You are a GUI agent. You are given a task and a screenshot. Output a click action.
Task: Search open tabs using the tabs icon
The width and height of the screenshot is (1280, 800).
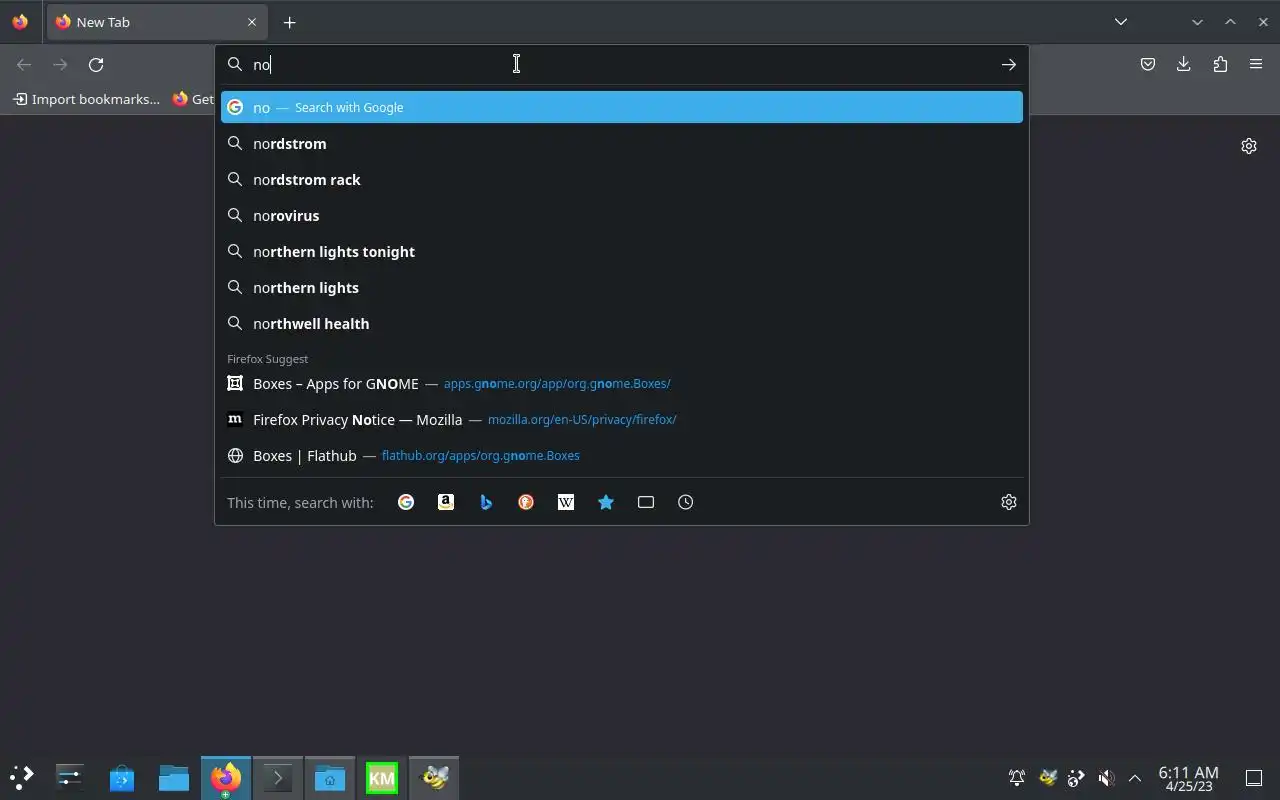point(646,502)
